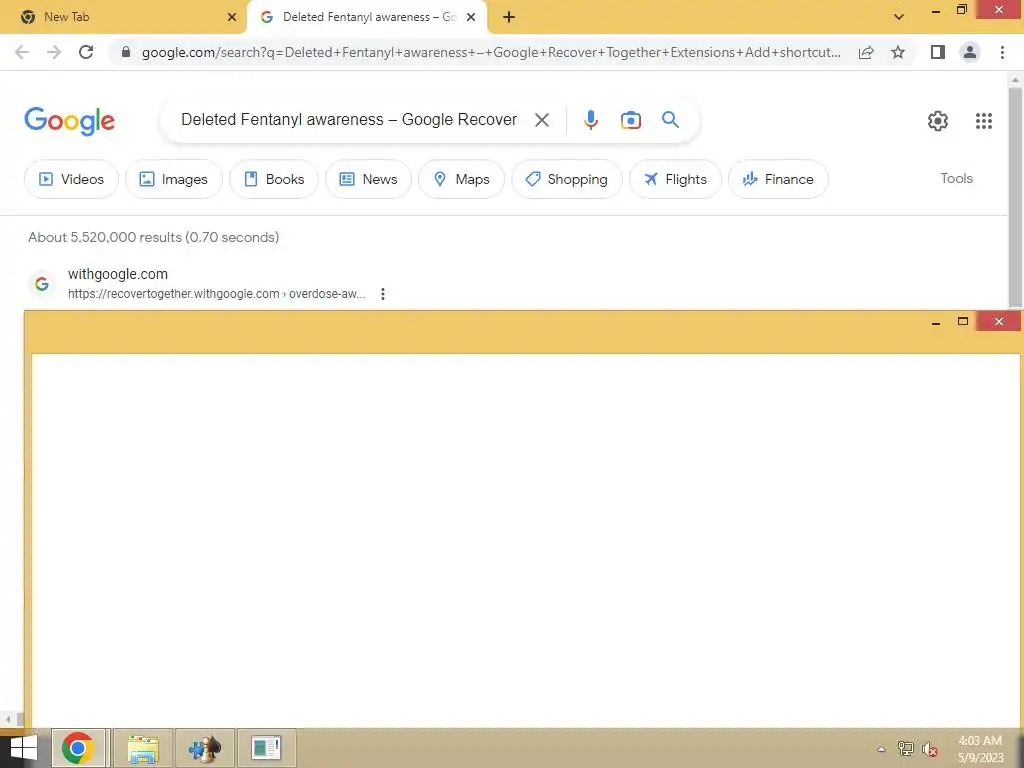Screen dimensions: 1024x768
Task: Click inside the Google search box
Action: [x=349, y=120]
